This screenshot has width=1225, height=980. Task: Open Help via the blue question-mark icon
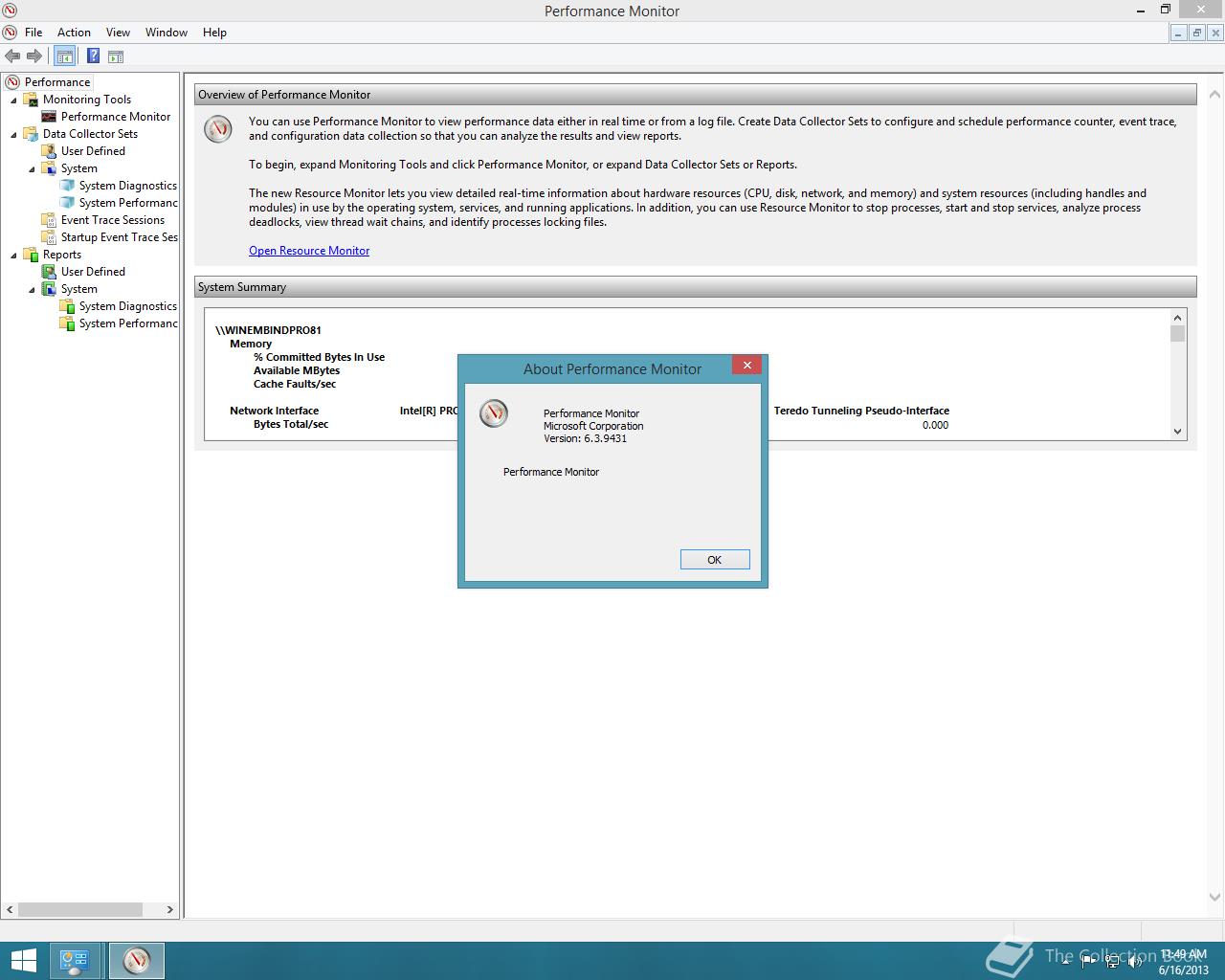pos(93,56)
